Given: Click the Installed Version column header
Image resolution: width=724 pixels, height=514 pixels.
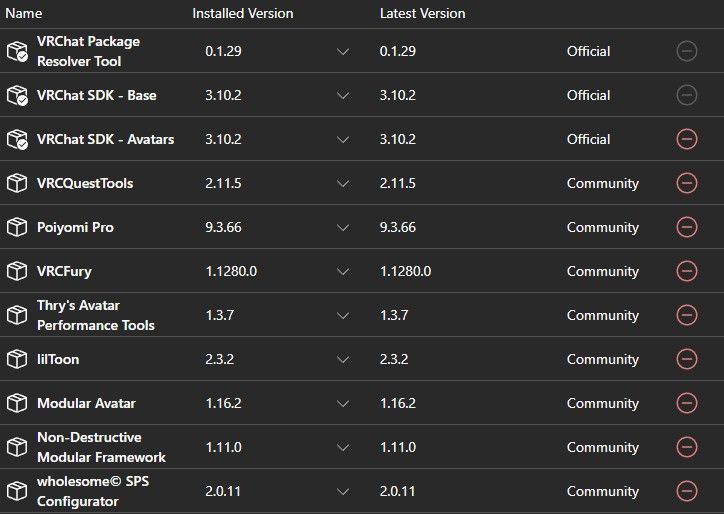Looking at the screenshot, I should click(243, 13).
